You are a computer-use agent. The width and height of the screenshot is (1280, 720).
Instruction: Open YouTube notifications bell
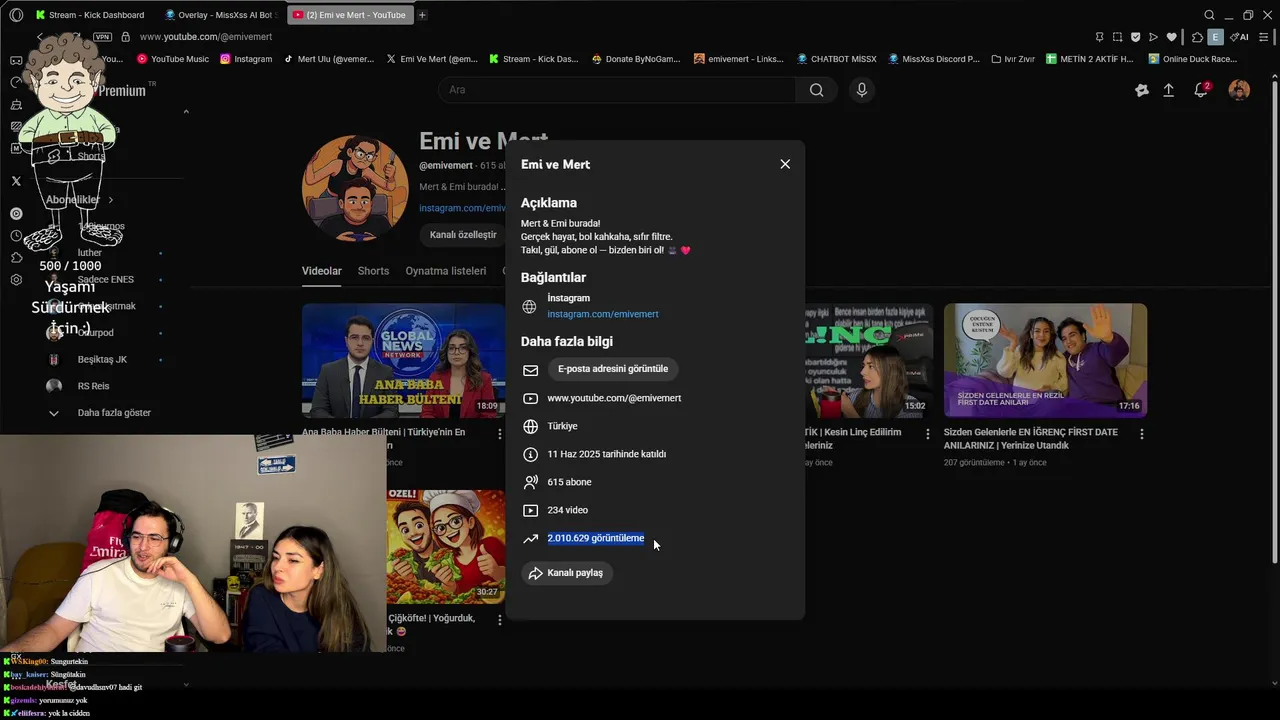1202,90
